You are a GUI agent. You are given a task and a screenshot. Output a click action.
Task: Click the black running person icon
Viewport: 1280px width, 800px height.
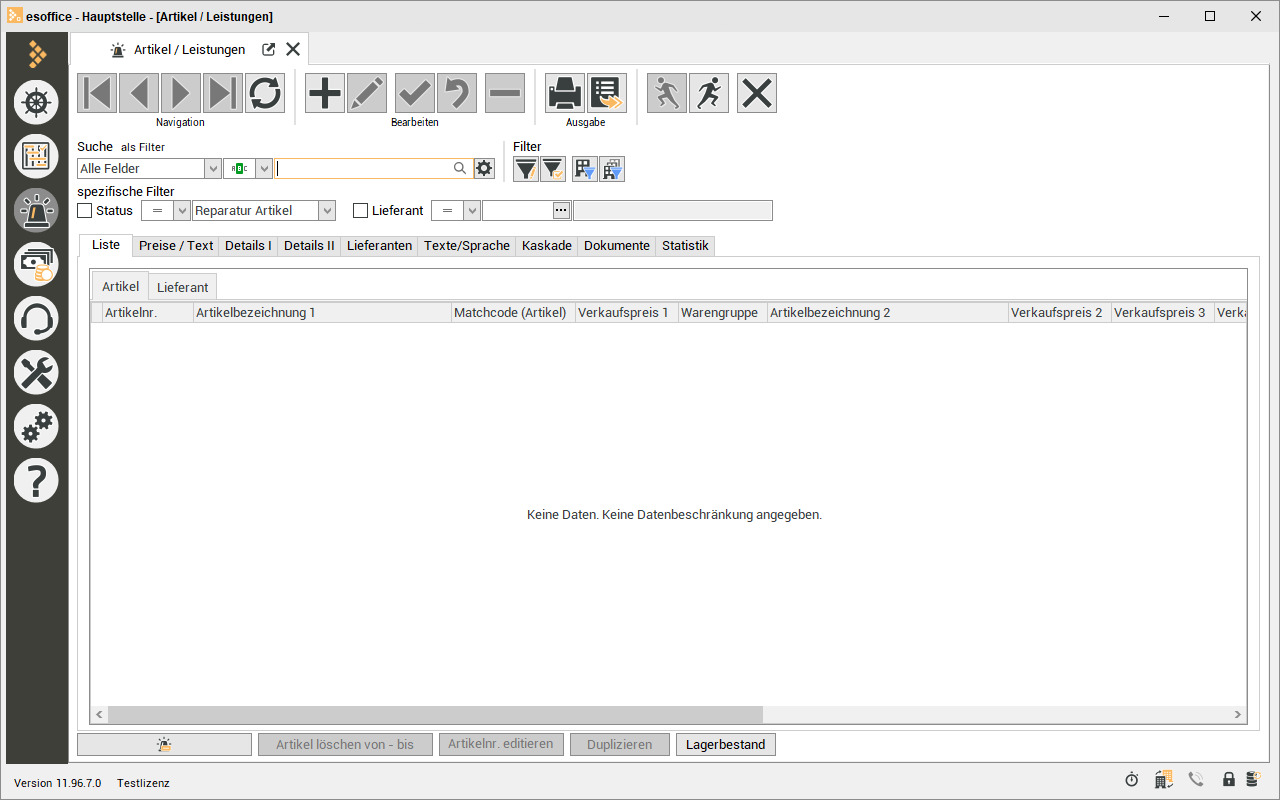coord(709,93)
